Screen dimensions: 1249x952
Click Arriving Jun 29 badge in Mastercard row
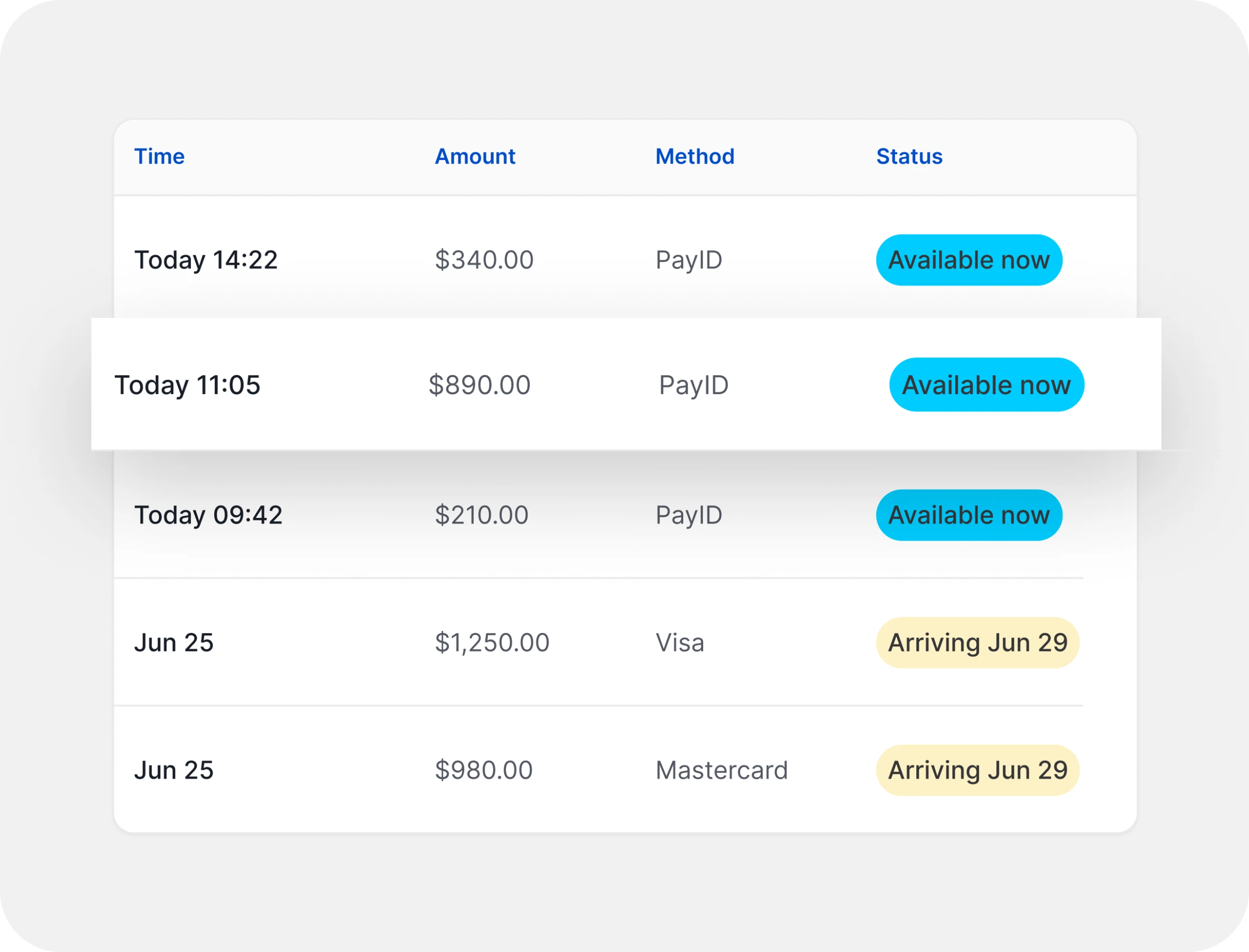[x=977, y=770]
